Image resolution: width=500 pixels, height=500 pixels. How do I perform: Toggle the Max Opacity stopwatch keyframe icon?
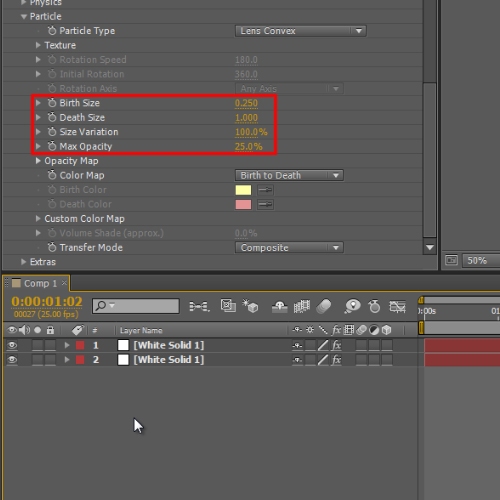coord(52,146)
